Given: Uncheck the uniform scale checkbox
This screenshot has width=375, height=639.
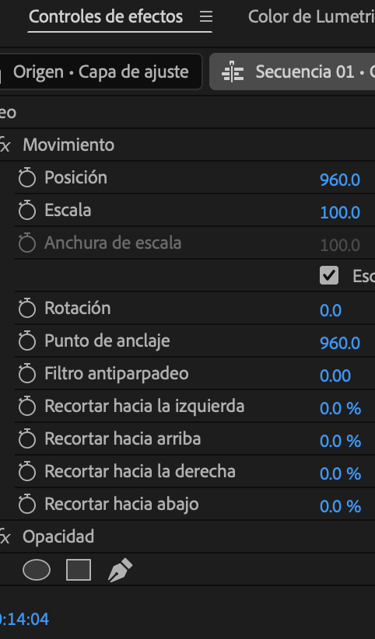Looking at the screenshot, I should pos(329,275).
